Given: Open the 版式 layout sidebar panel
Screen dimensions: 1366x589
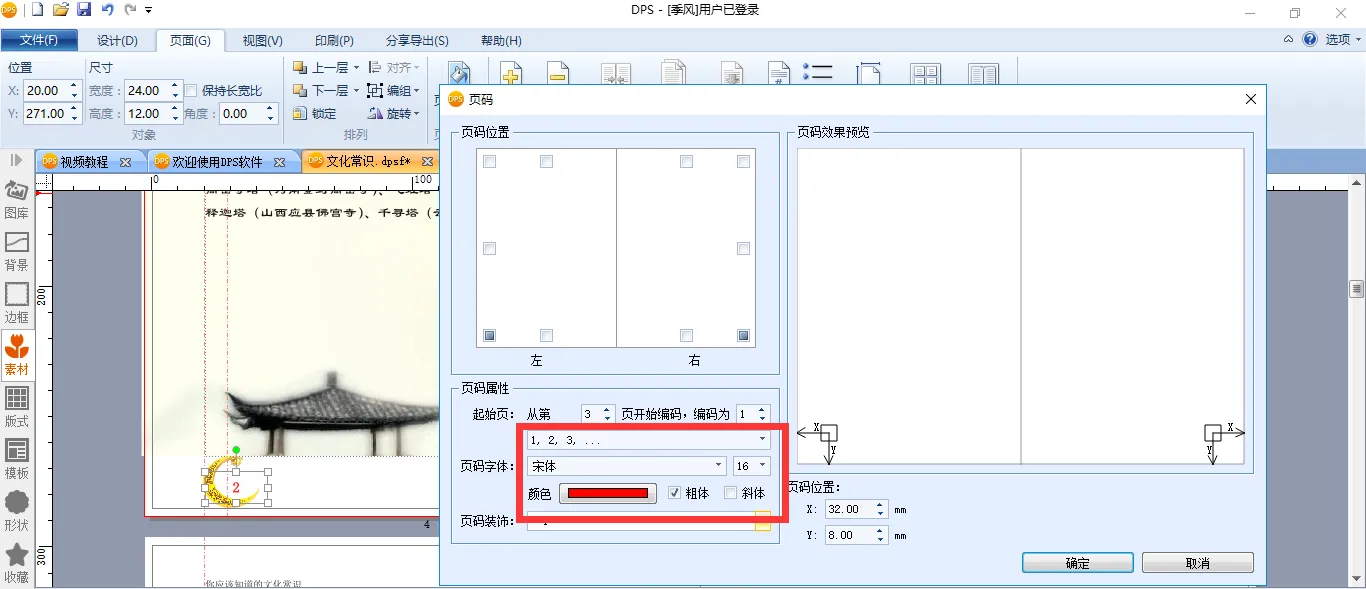Looking at the screenshot, I should (16, 406).
